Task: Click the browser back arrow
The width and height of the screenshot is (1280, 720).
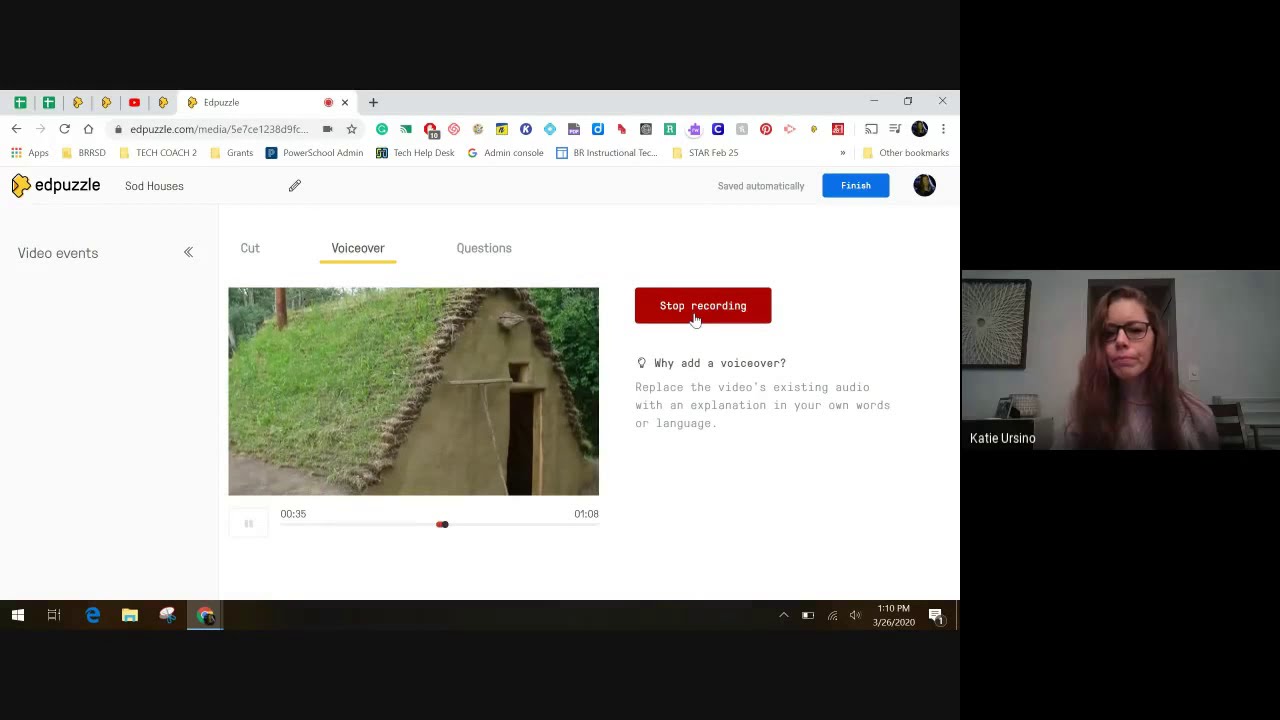Action: pyautogui.click(x=16, y=129)
